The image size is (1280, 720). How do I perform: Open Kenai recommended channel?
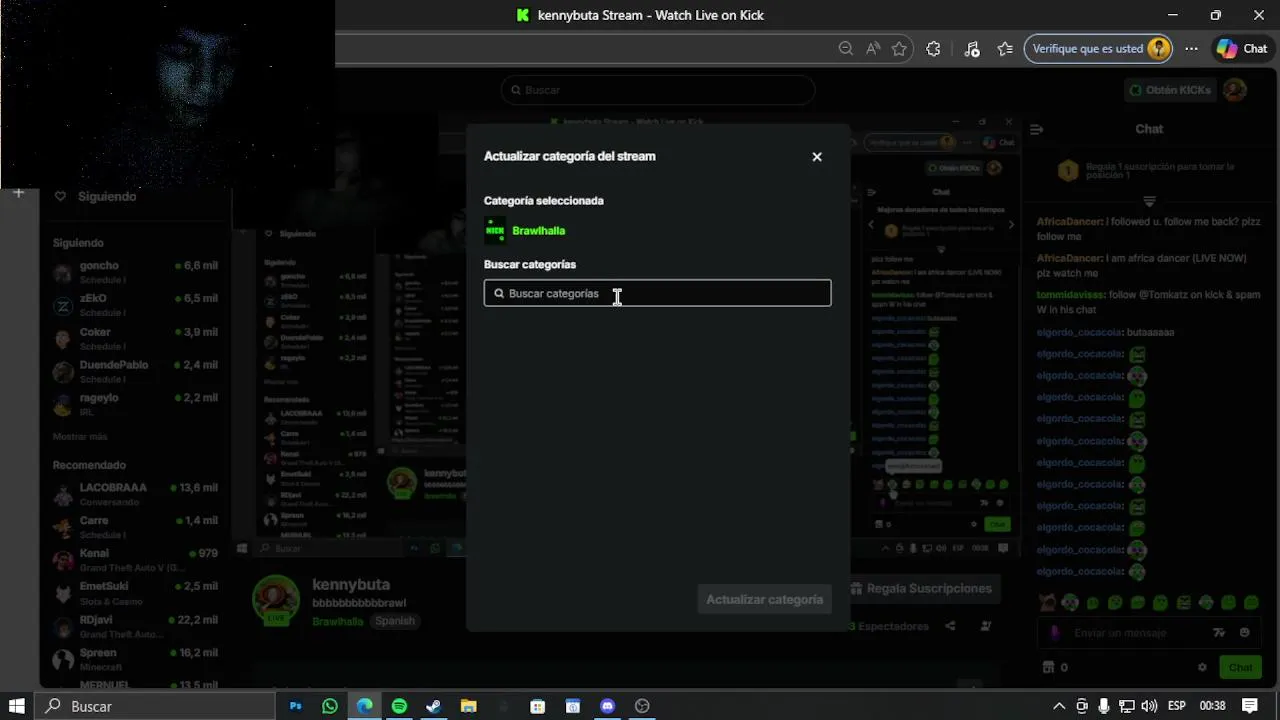[x=135, y=560]
